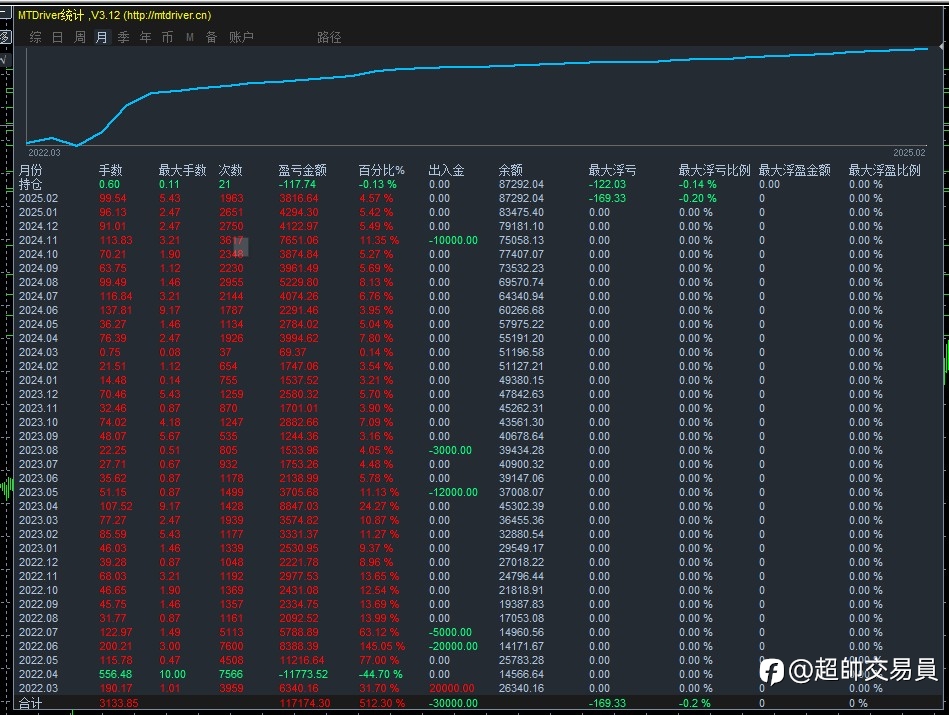The height and width of the screenshot is (715, 949).
Task: Switch to the 季 quarterly tab
Action: coord(123,38)
